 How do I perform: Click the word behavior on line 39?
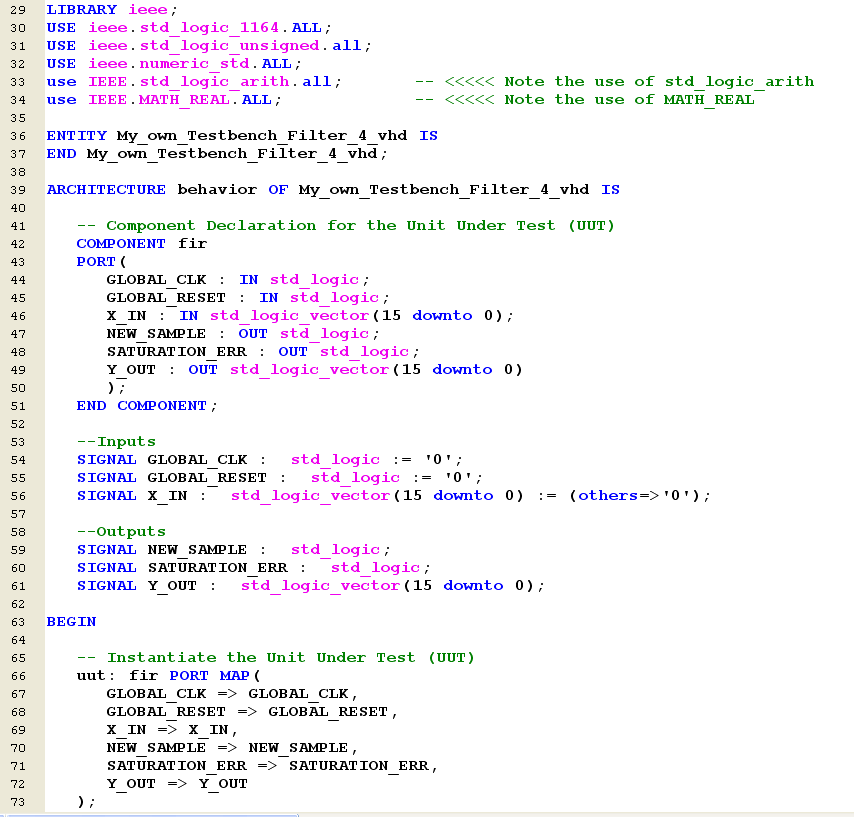(217, 190)
